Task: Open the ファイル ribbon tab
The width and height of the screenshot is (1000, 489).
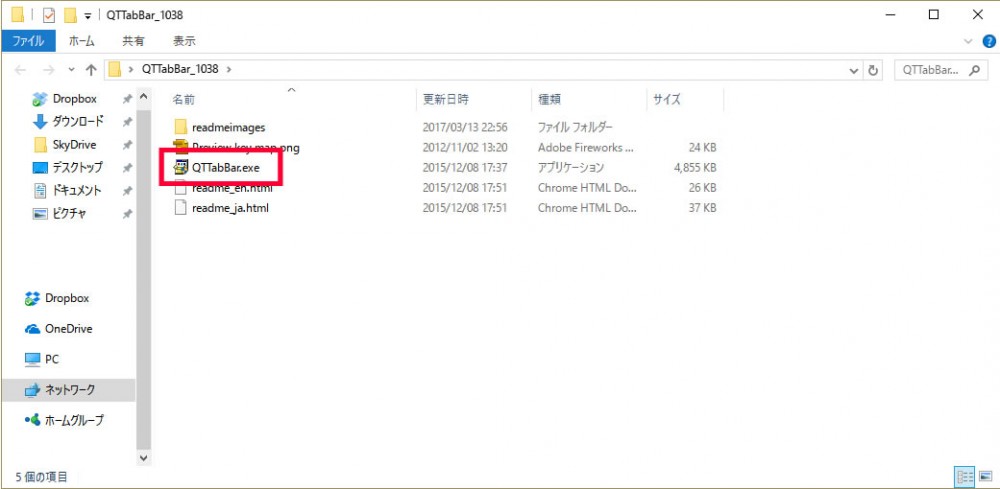Action: click(x=28, y=41)
